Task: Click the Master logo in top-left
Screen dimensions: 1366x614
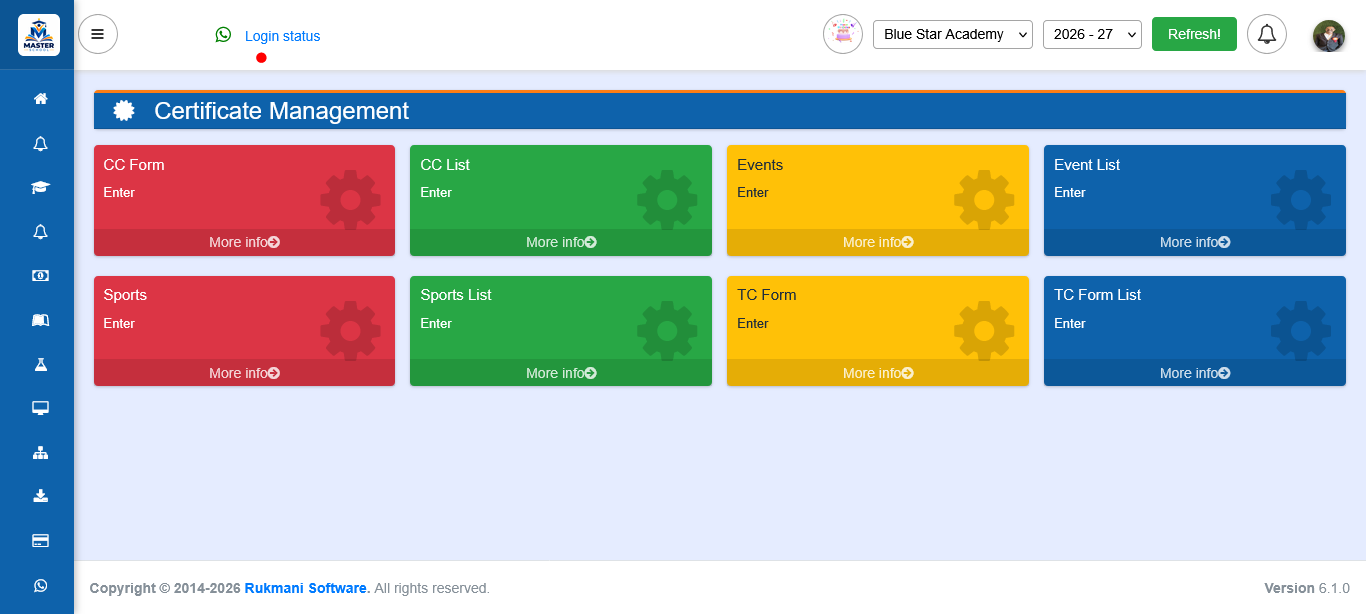Action: pos(39,35)
